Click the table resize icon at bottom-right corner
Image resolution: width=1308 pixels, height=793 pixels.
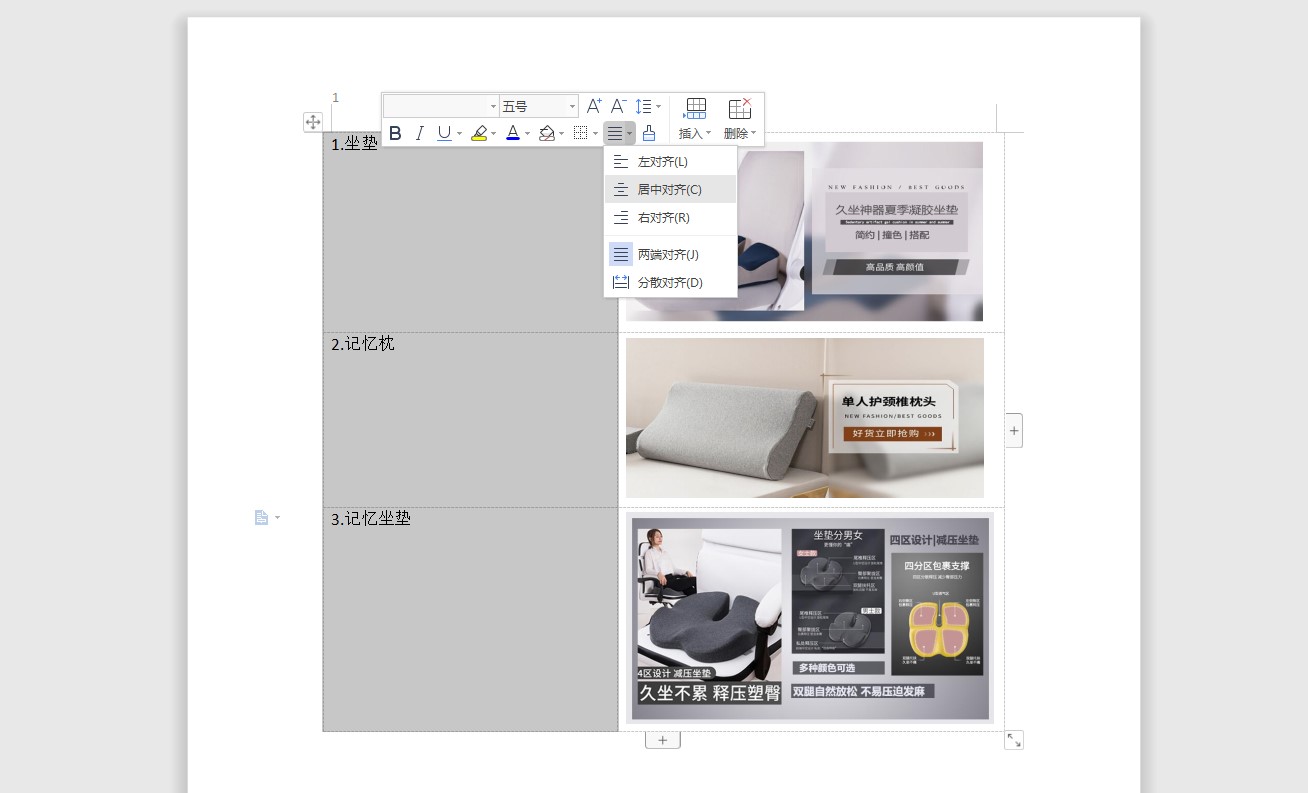1015,739
